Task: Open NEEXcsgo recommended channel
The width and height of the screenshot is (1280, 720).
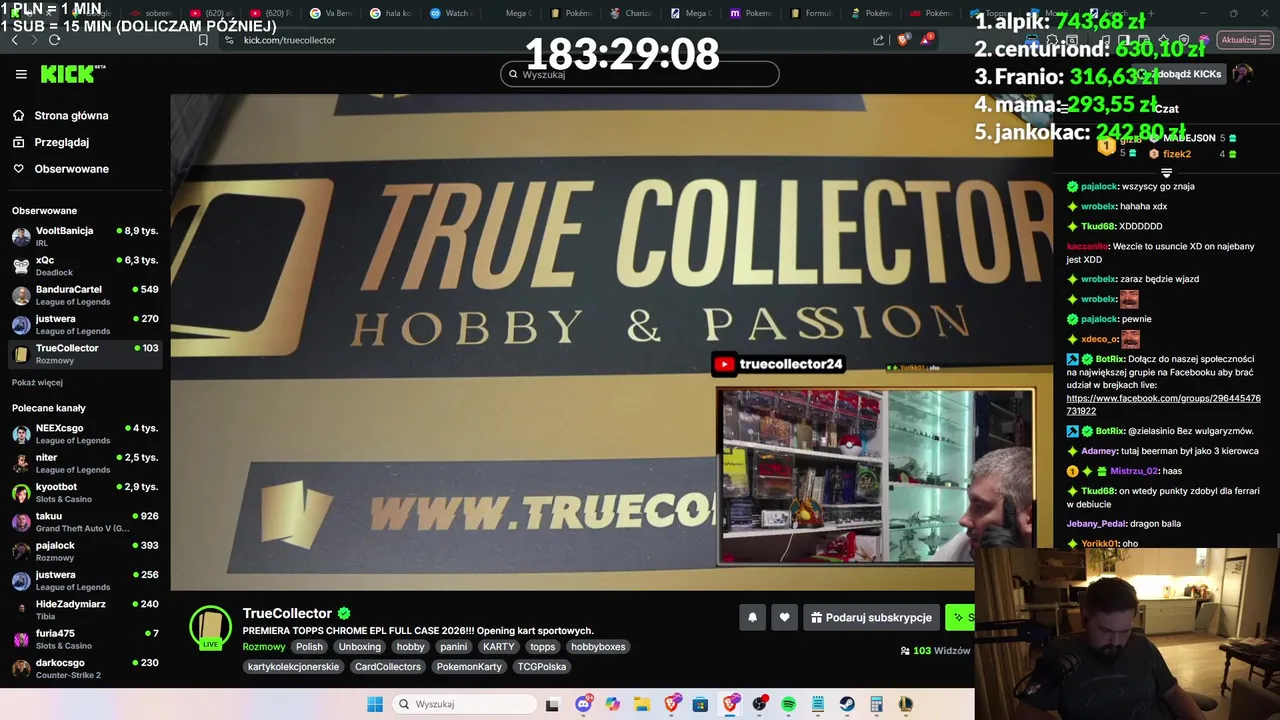Action: (85, 434)
